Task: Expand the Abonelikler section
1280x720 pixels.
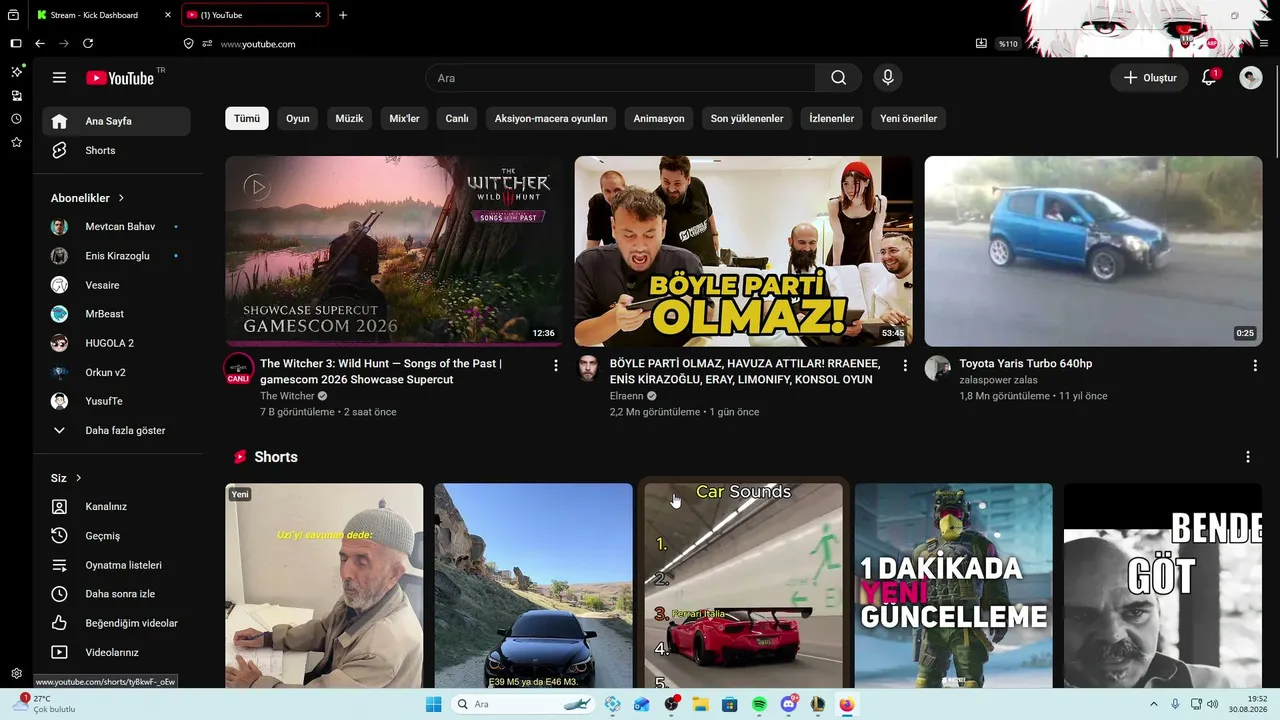Action: [88, 198]
